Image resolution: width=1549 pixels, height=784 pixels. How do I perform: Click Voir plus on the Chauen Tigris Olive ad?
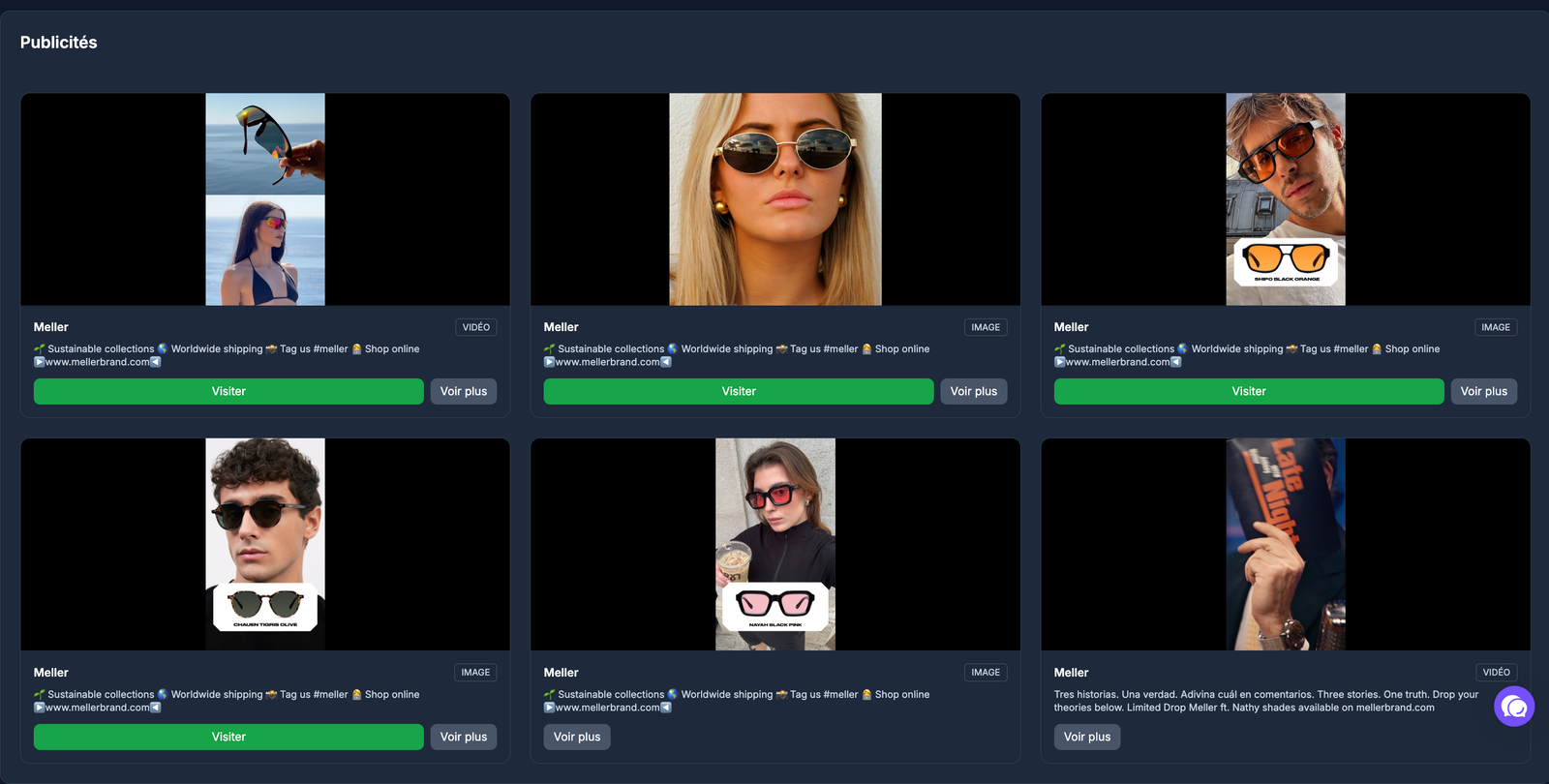click(464, 737)
